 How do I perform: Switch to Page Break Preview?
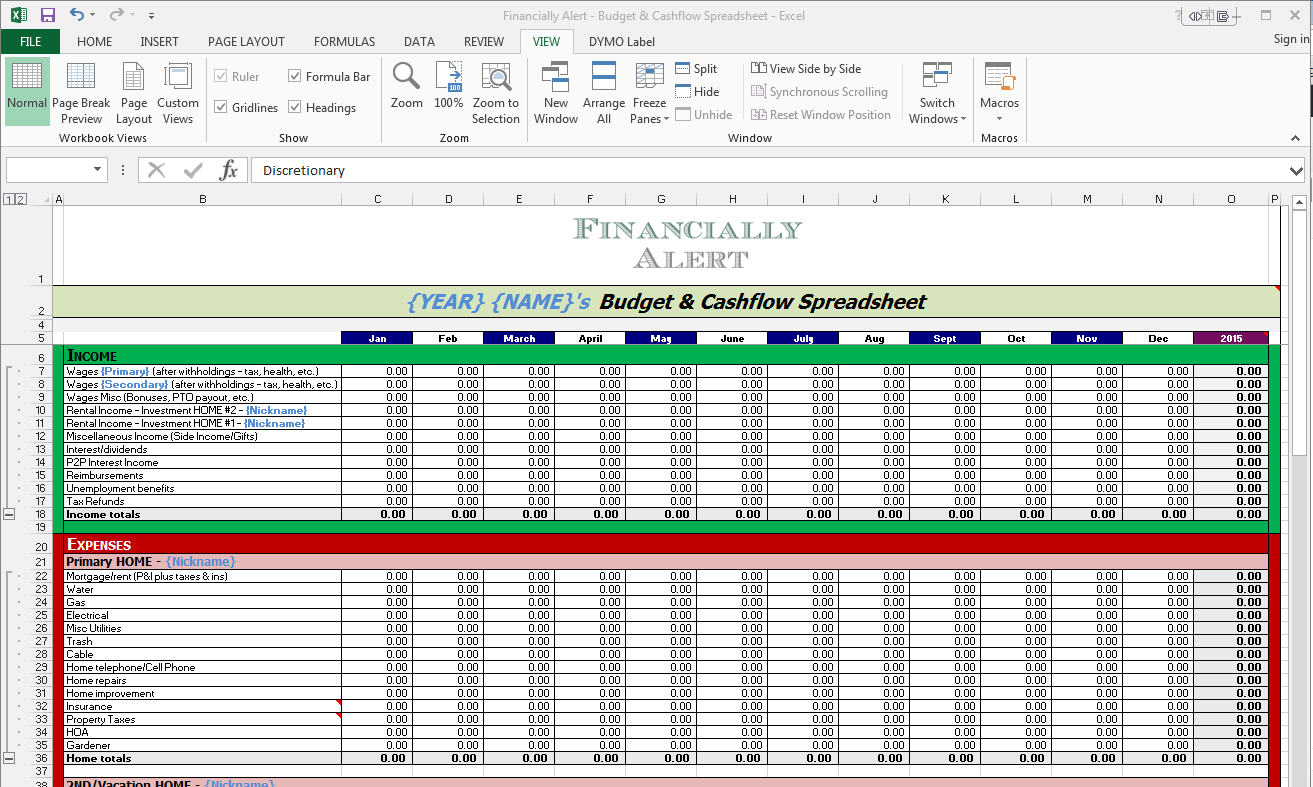pos(81,92)
